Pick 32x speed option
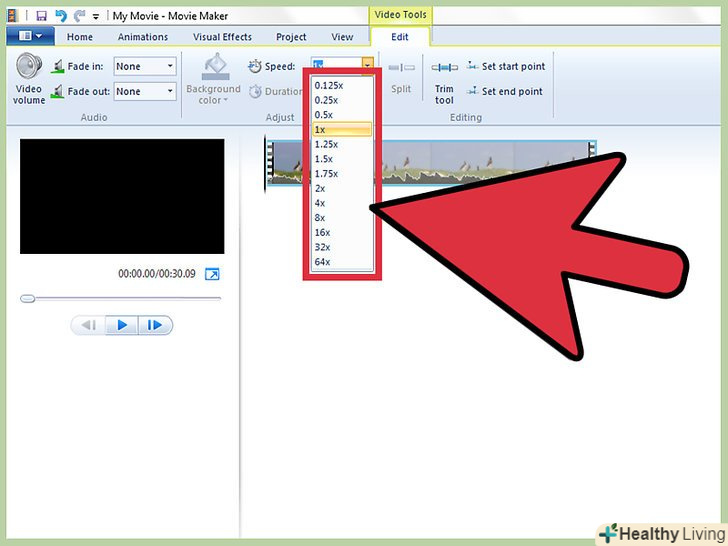This screenshot has height=546, width=728. [342, 247]
